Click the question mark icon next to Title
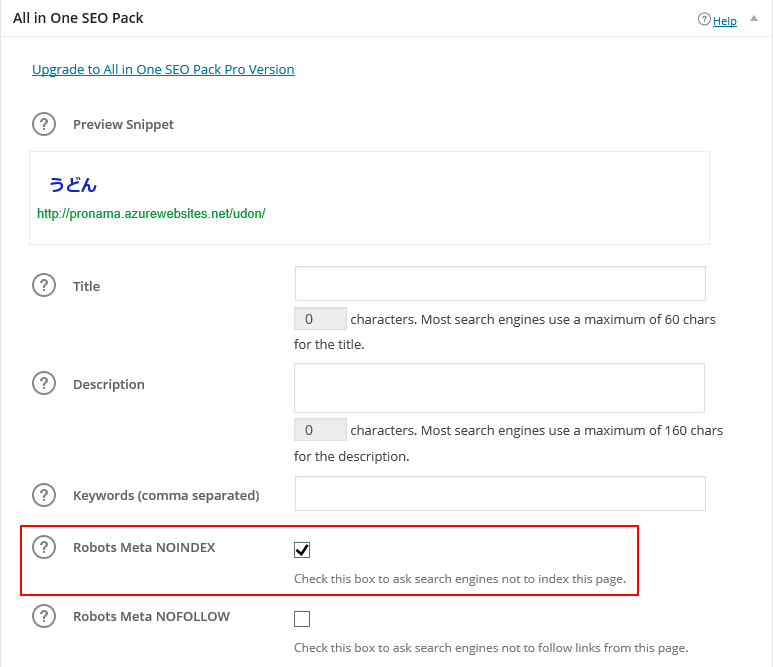The height and width of the screenshot is (667, 773). coord(44,286)
